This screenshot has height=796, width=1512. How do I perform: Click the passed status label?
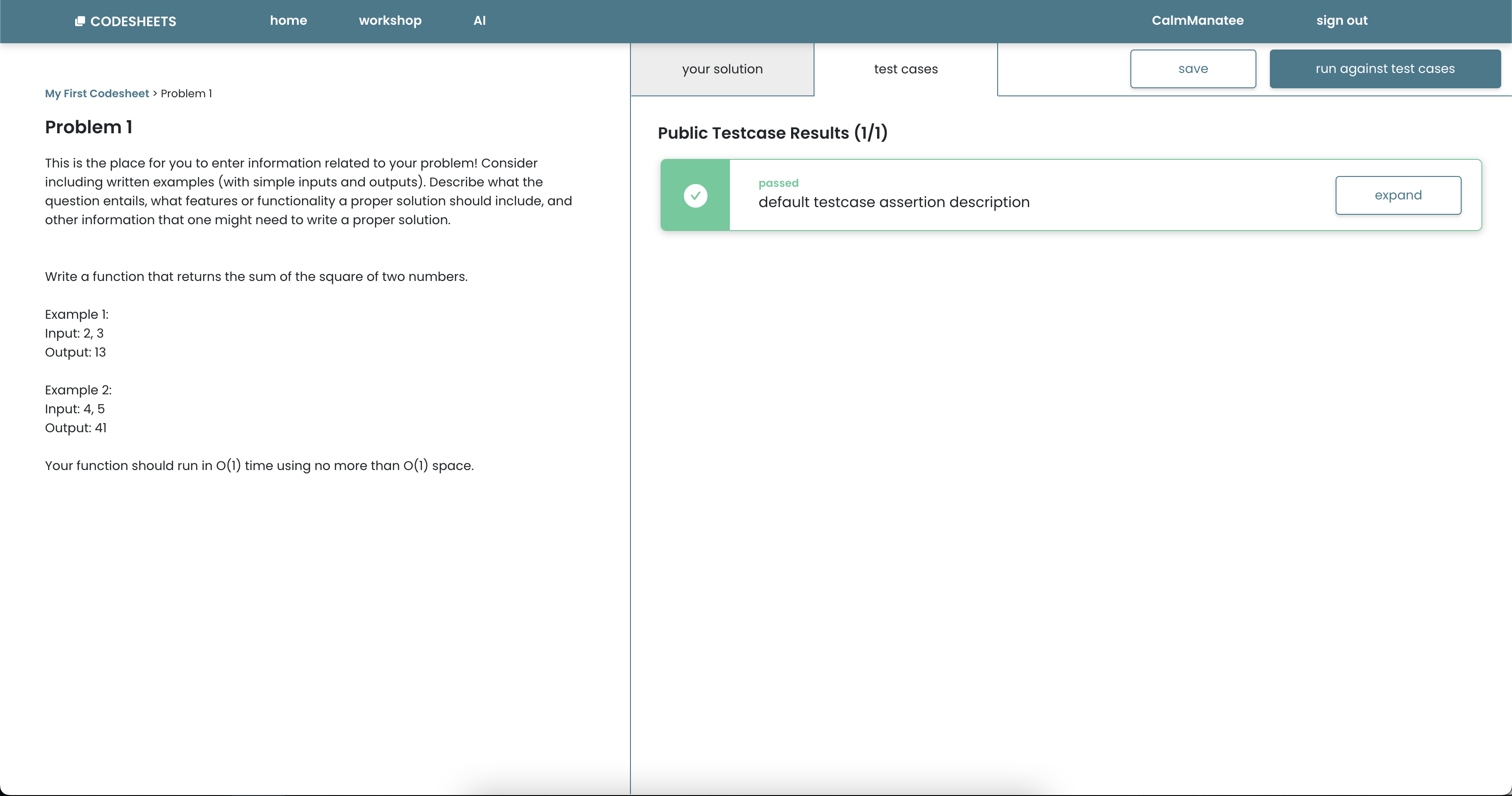(778, 183)
